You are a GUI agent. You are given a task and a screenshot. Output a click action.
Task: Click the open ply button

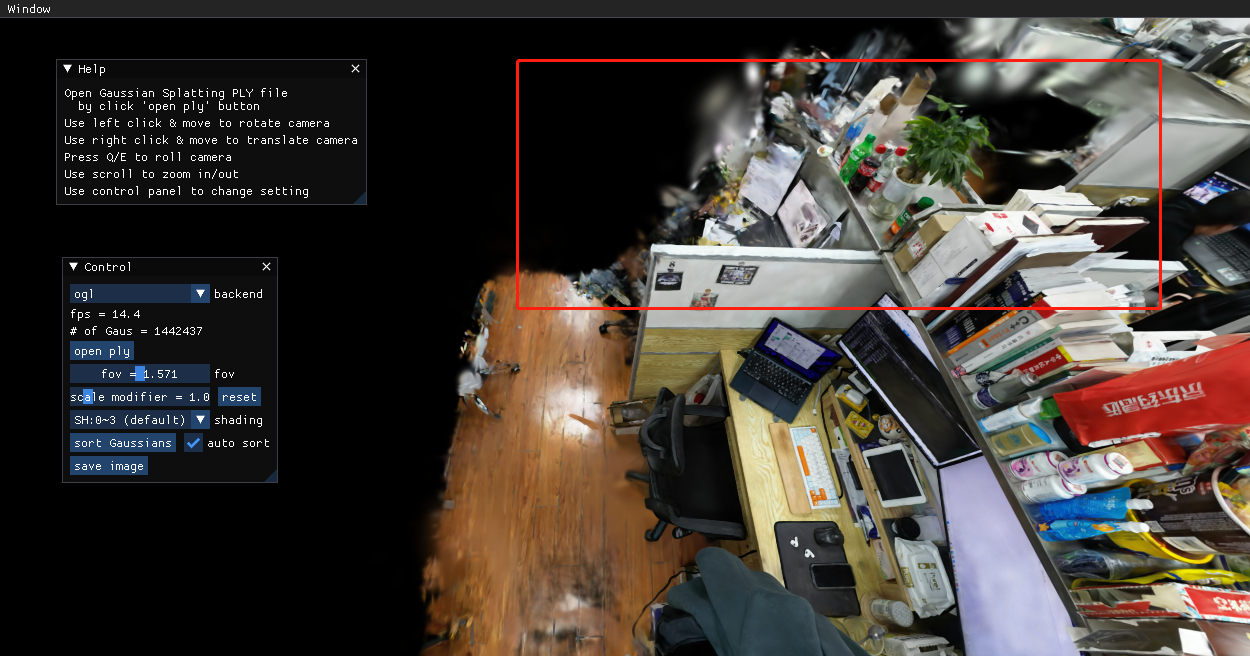click(102, 351)
